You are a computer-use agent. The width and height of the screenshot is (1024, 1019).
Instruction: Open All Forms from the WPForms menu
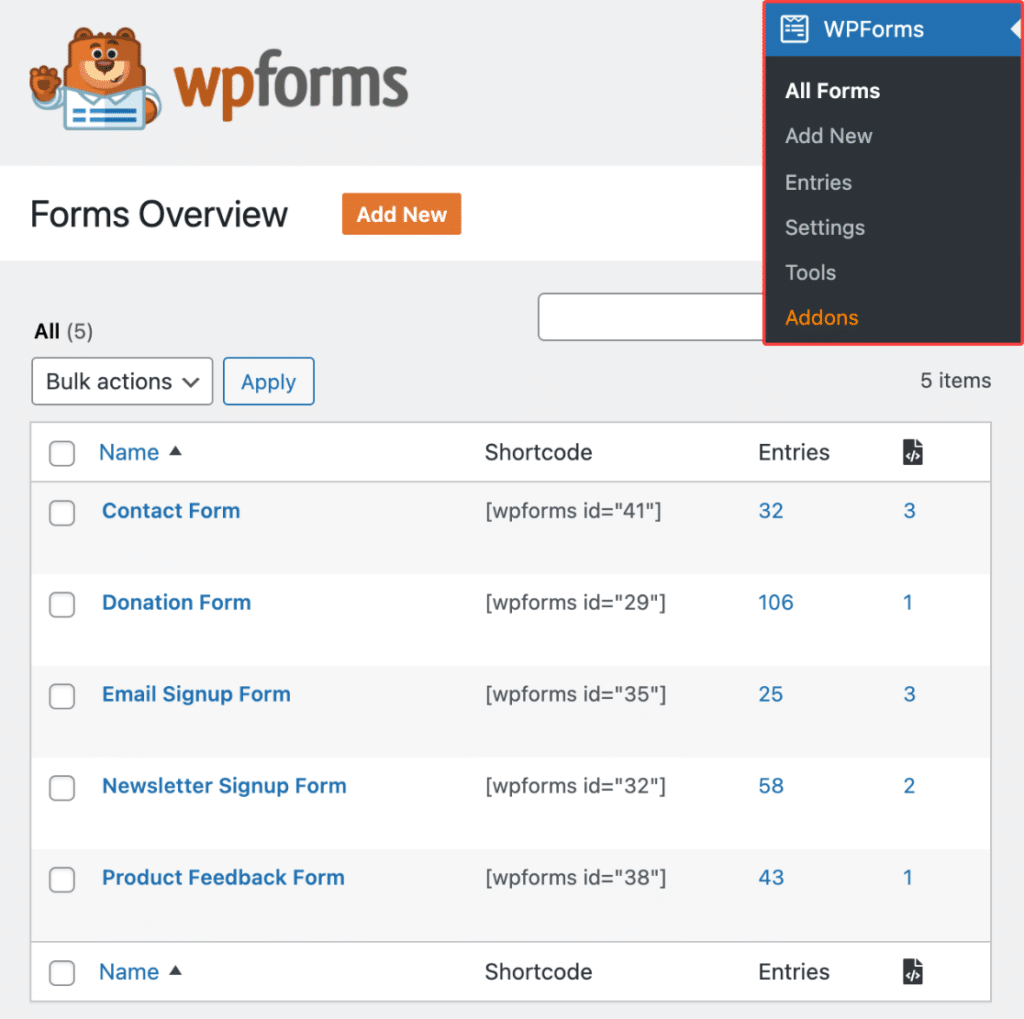tap(832, 90)
